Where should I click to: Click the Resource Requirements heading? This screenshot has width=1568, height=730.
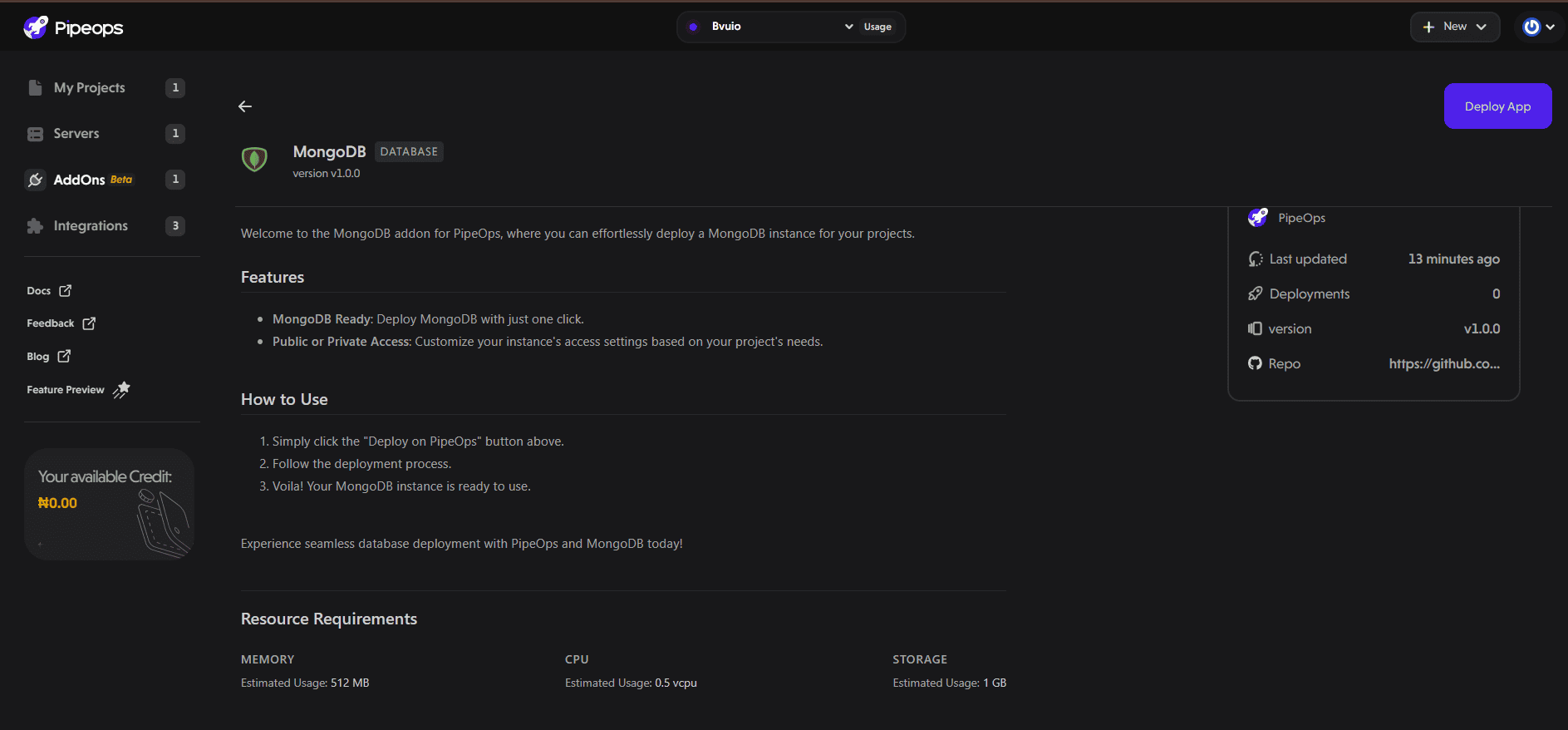[329, 619]
